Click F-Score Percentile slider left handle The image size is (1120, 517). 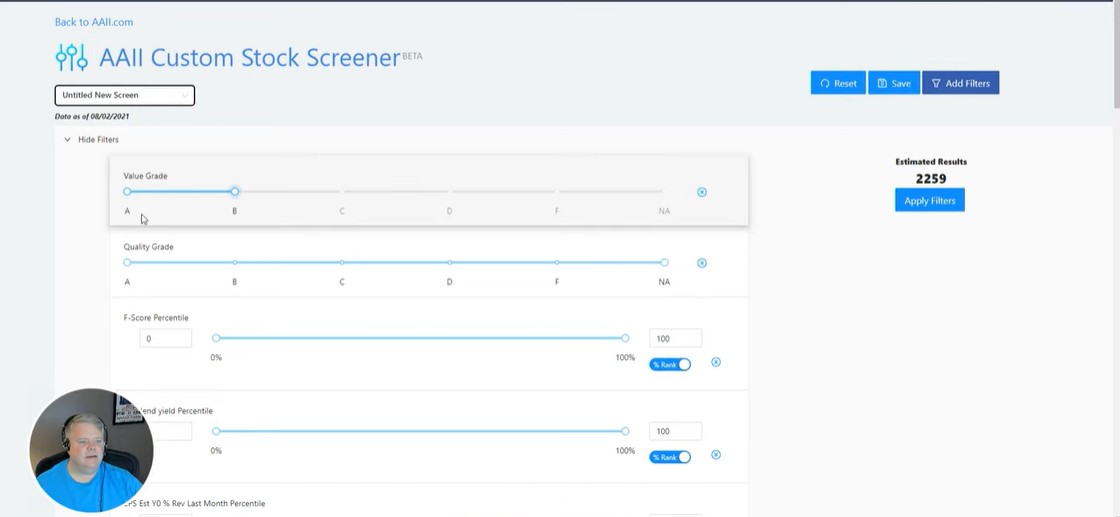[x=216, y=338]
